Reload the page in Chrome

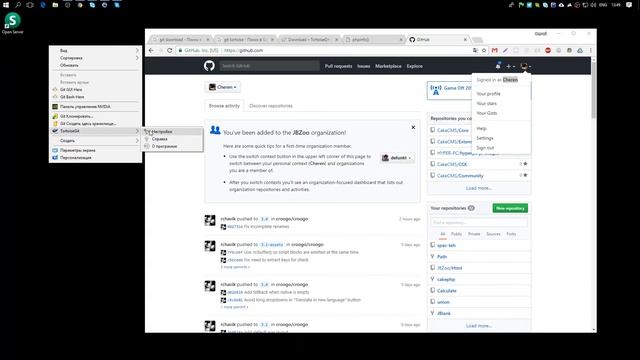(169, 50)
